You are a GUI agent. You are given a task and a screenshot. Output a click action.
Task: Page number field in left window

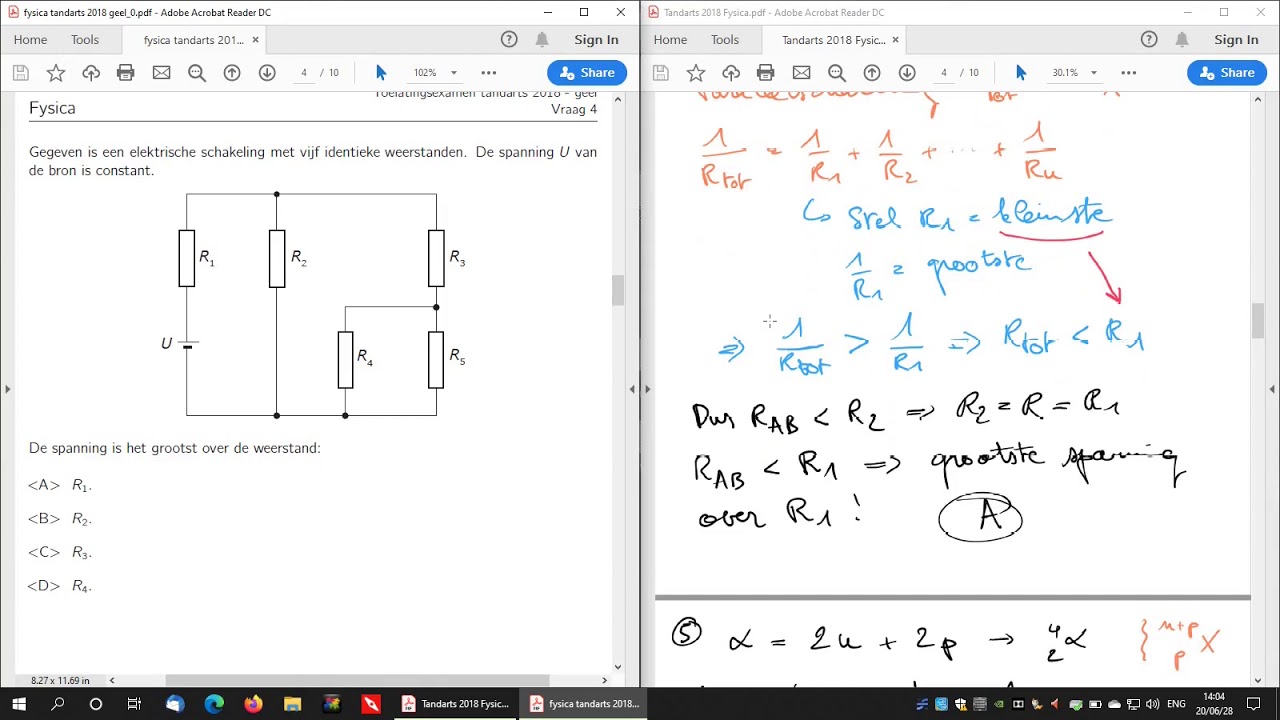[303, 73]
